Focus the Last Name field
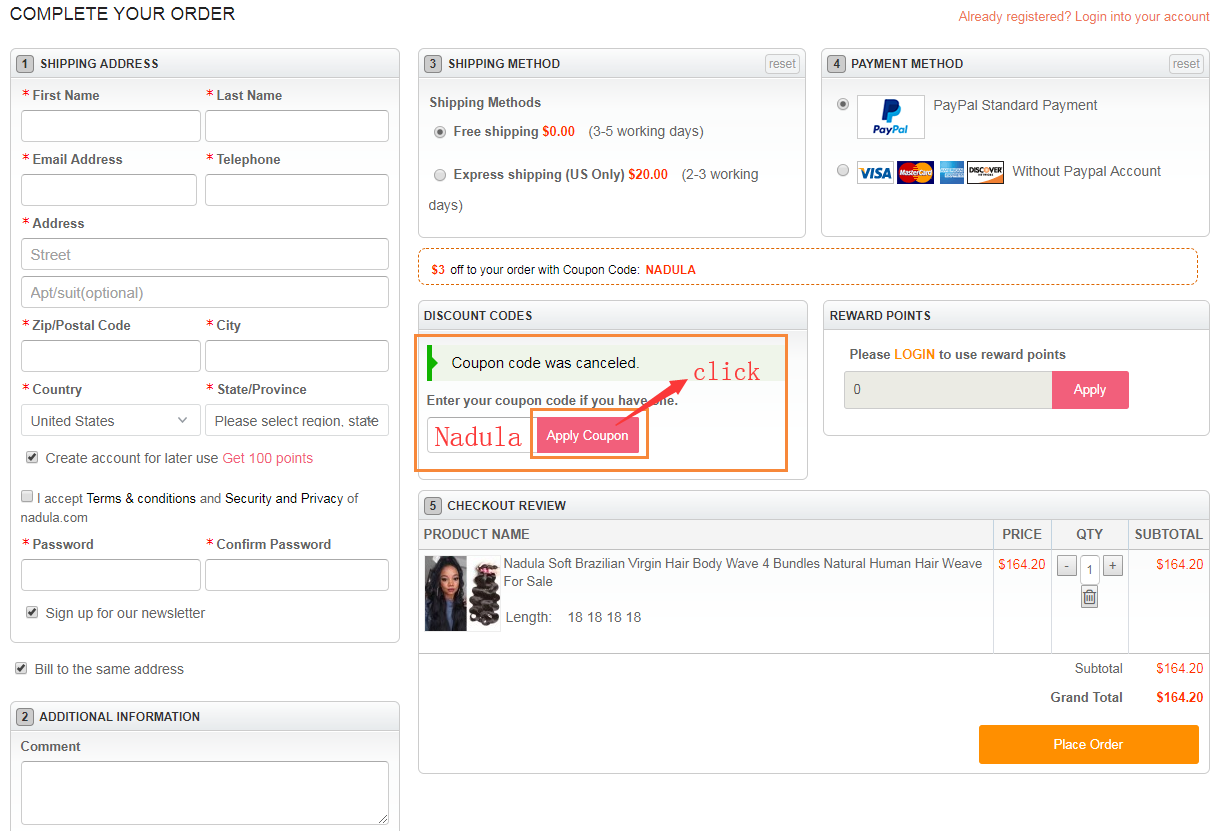The image size is (1224, 831). pyautogui.click(x=297, y=126)
